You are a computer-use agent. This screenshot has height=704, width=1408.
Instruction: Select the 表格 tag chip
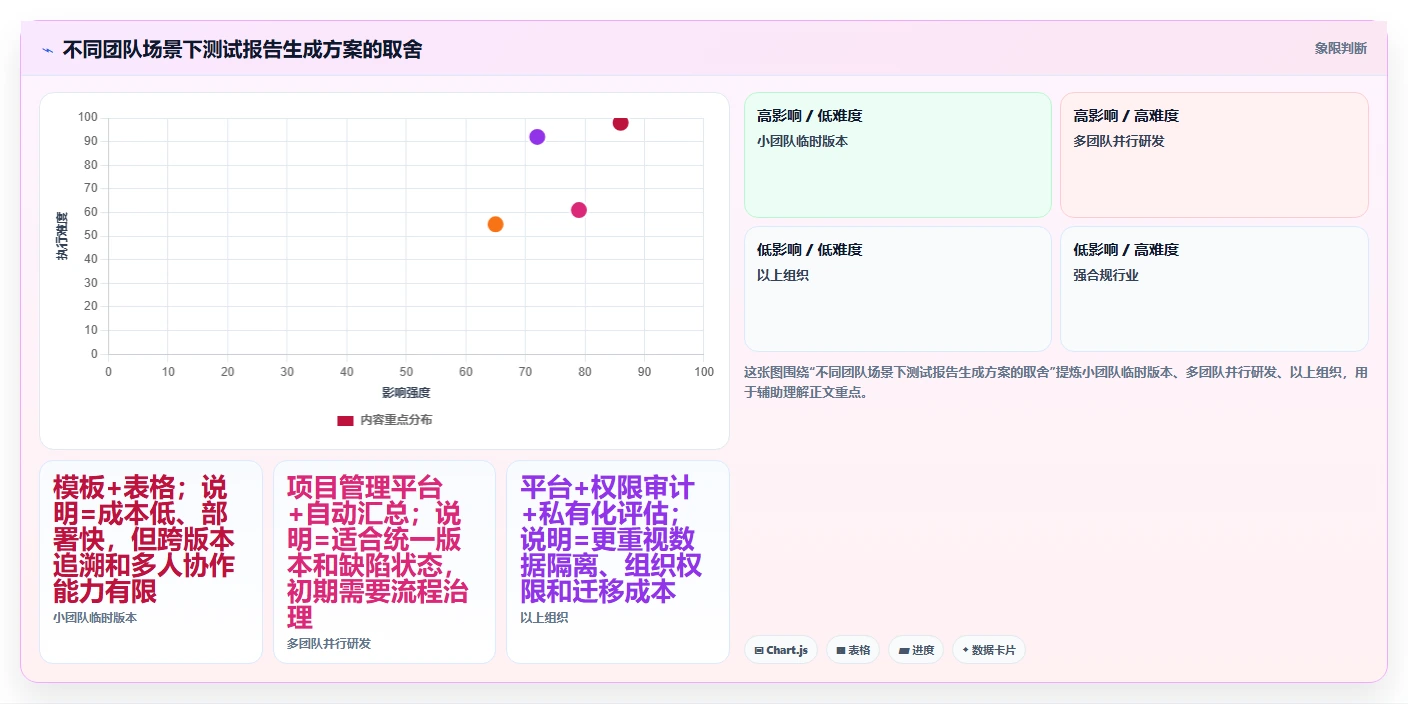point(853,650)
